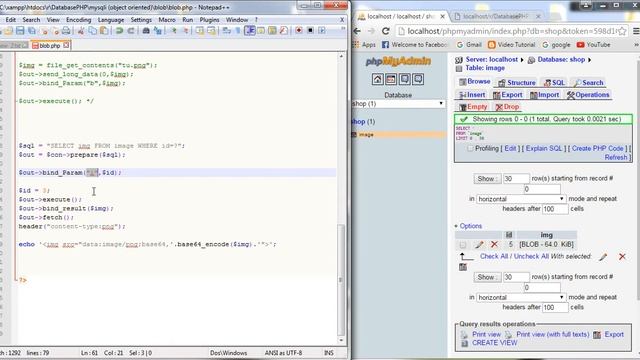The height and width of the screenshot is (360, 640).
Task: Click the Copy icon in Notepad++ toolbar
Action: click(x=93, y=31)
